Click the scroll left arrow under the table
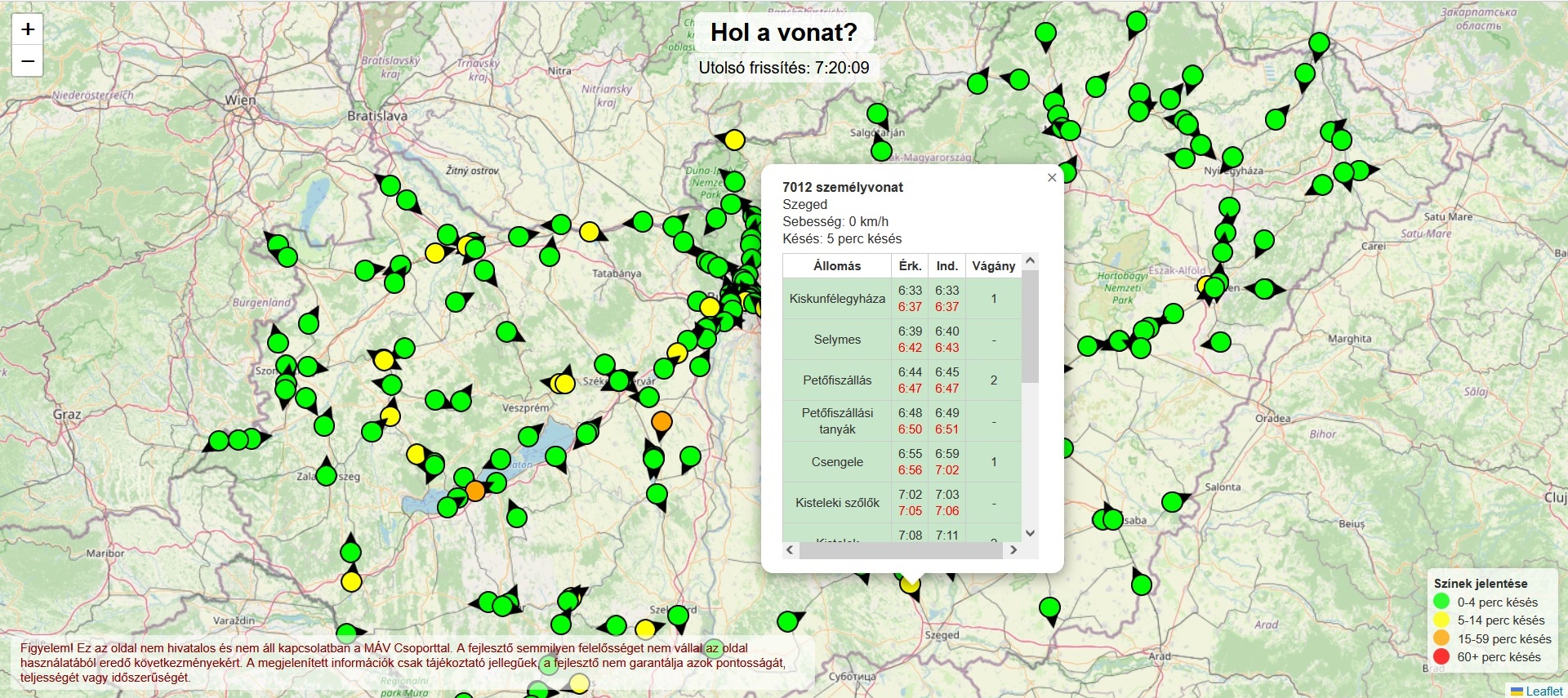The image size is (1568, 698). pos(790,550)
